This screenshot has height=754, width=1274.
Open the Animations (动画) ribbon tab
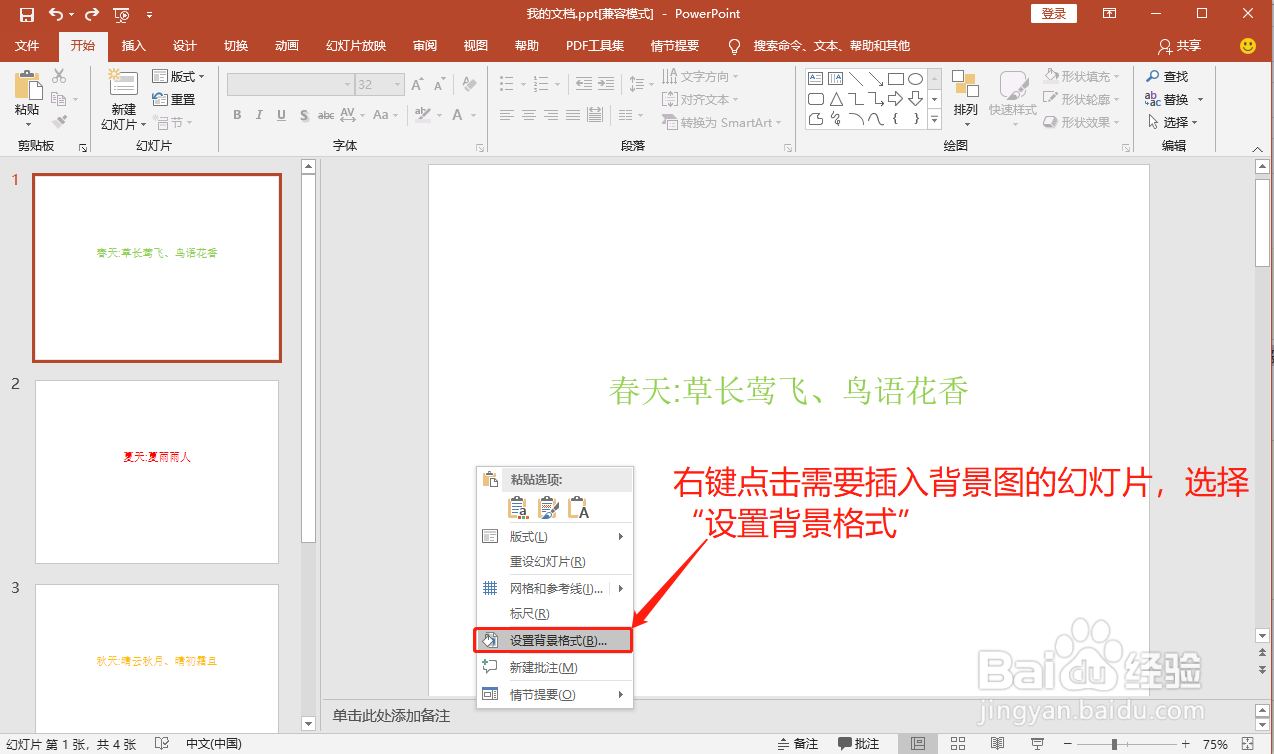[x=287, y=46]
